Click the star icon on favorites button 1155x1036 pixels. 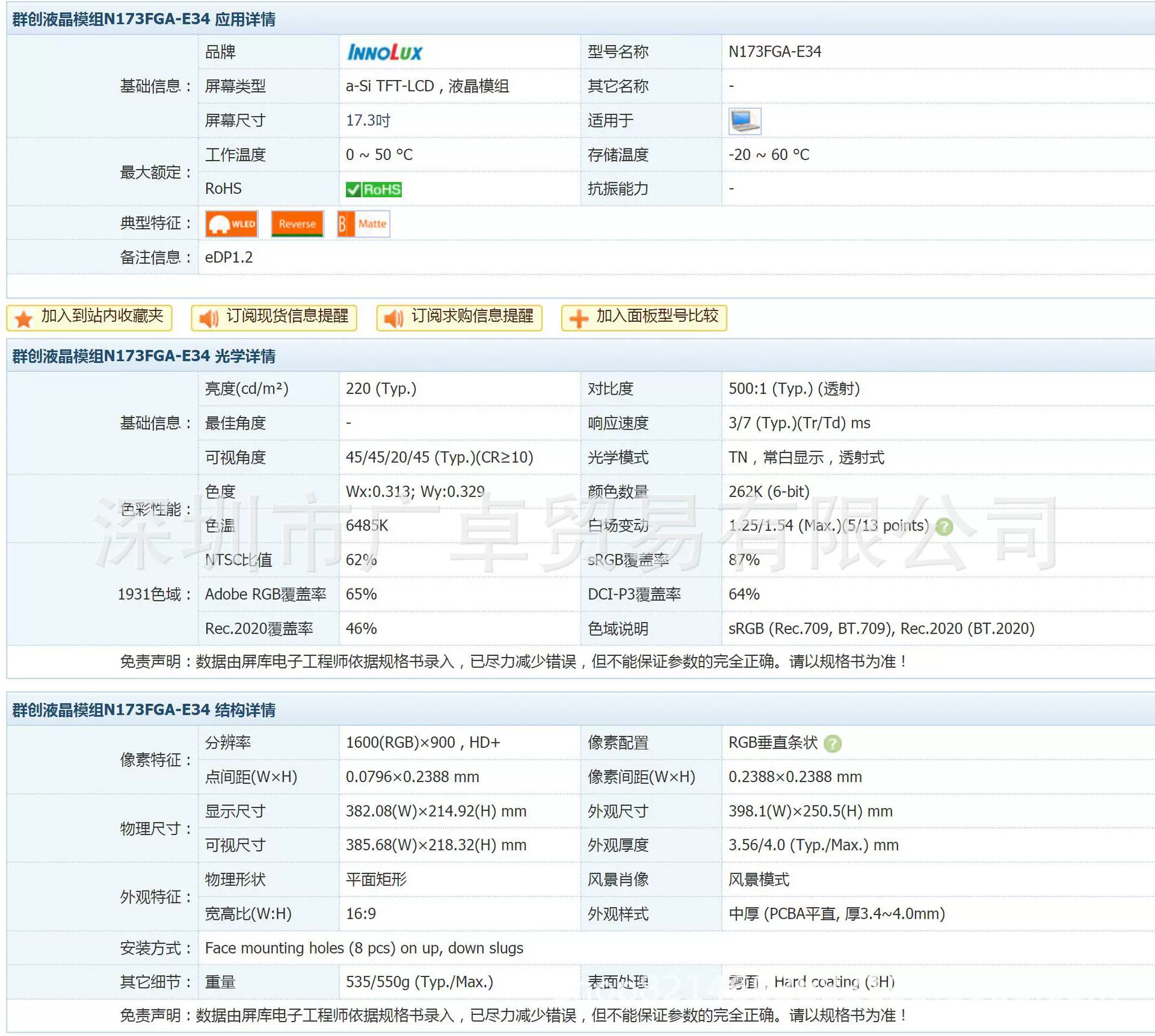[x=23, y=318]
